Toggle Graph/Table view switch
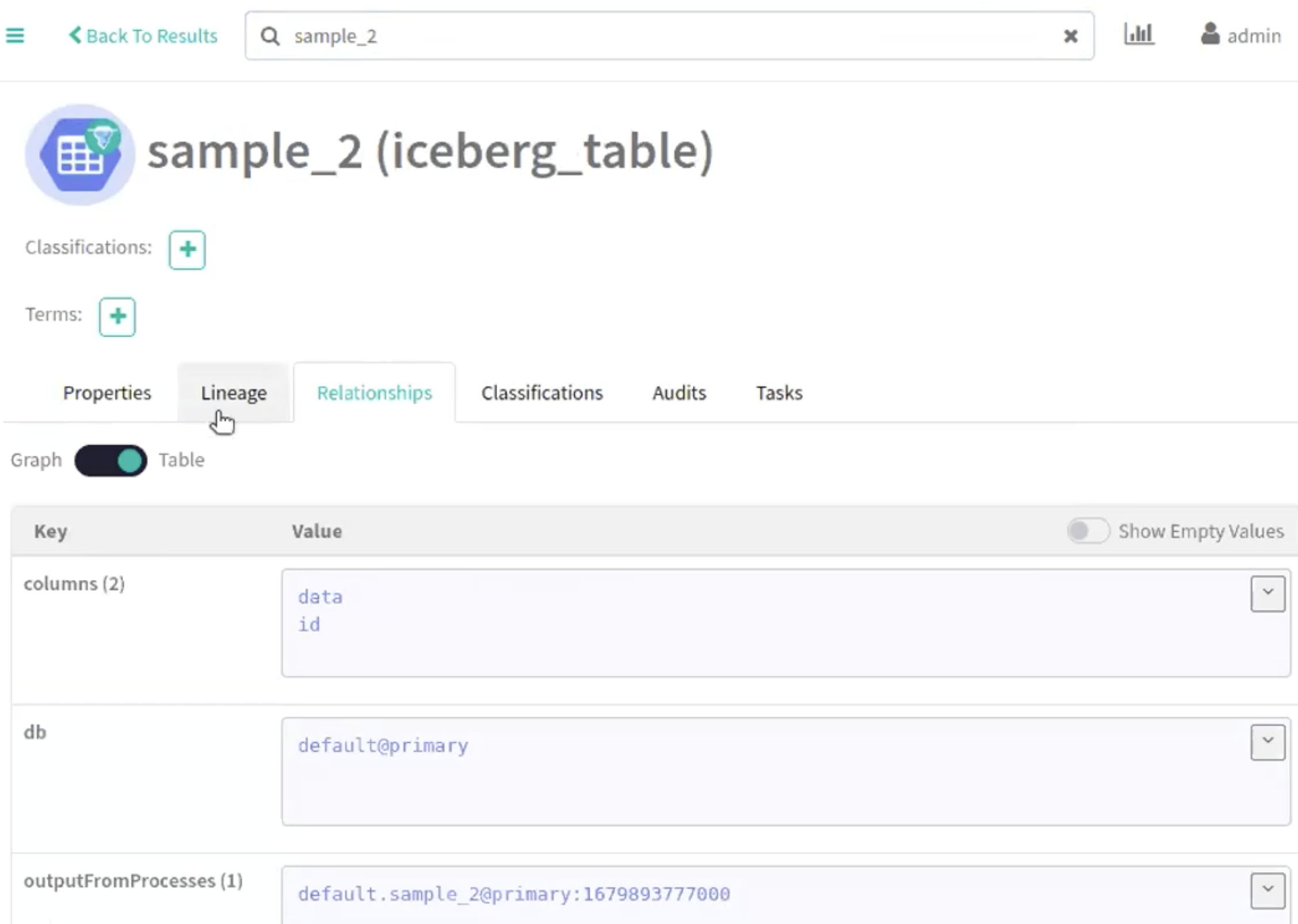1298x924 pixels. point(110,460)
